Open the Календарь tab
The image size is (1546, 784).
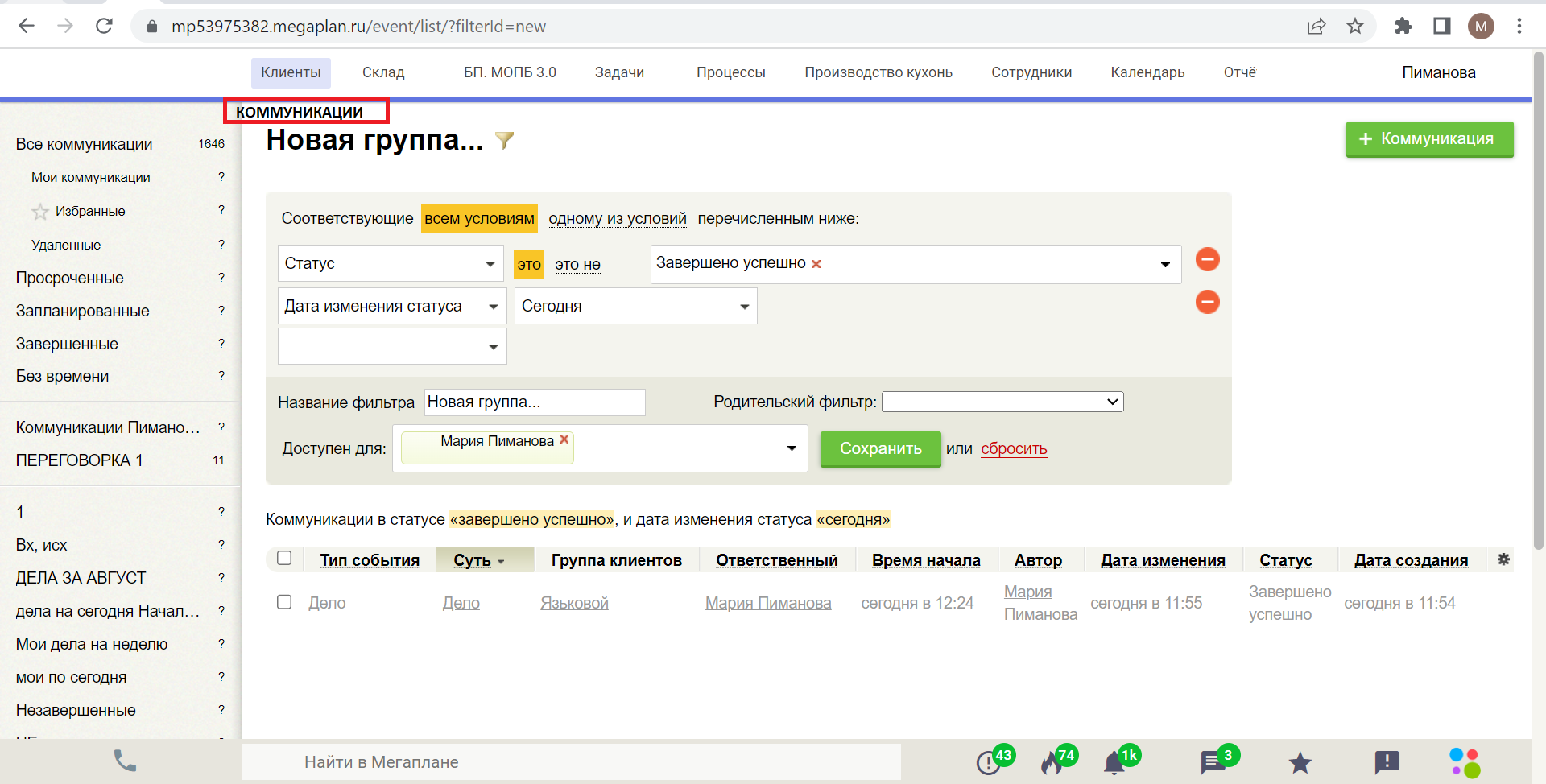pyautogui.click(x=1147, y=72)
